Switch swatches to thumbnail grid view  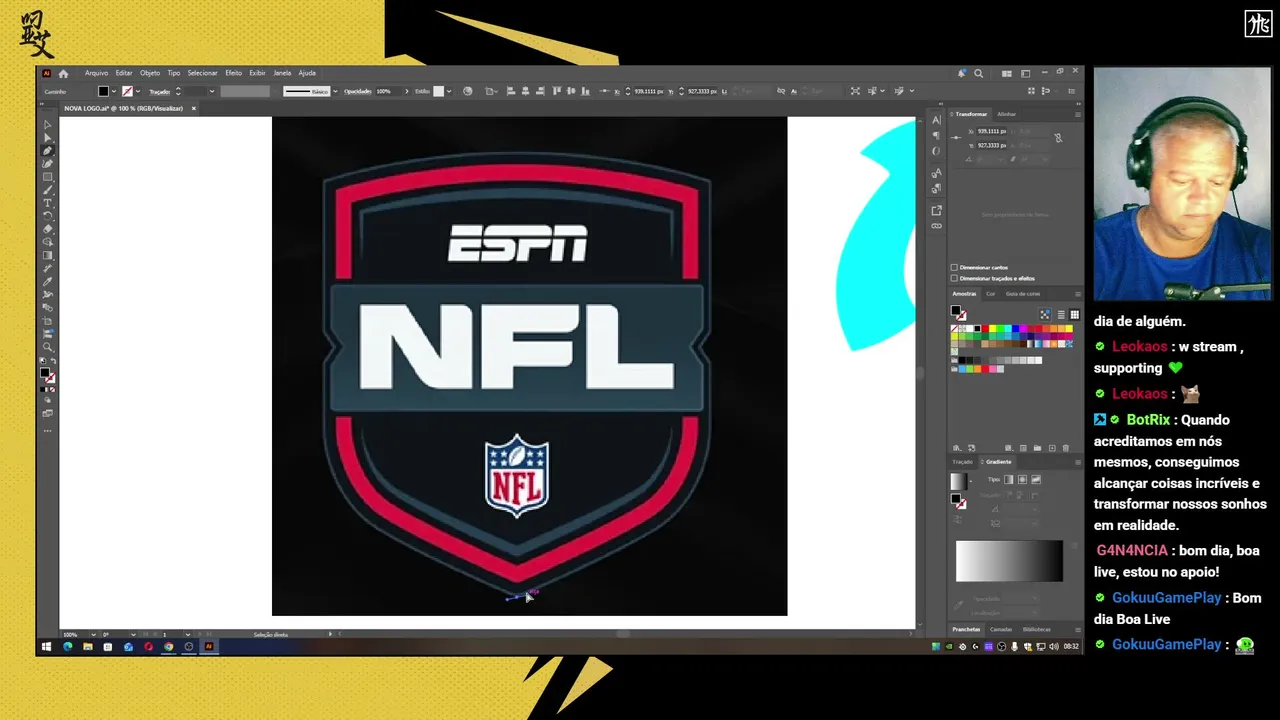[x=1075, y=315]
